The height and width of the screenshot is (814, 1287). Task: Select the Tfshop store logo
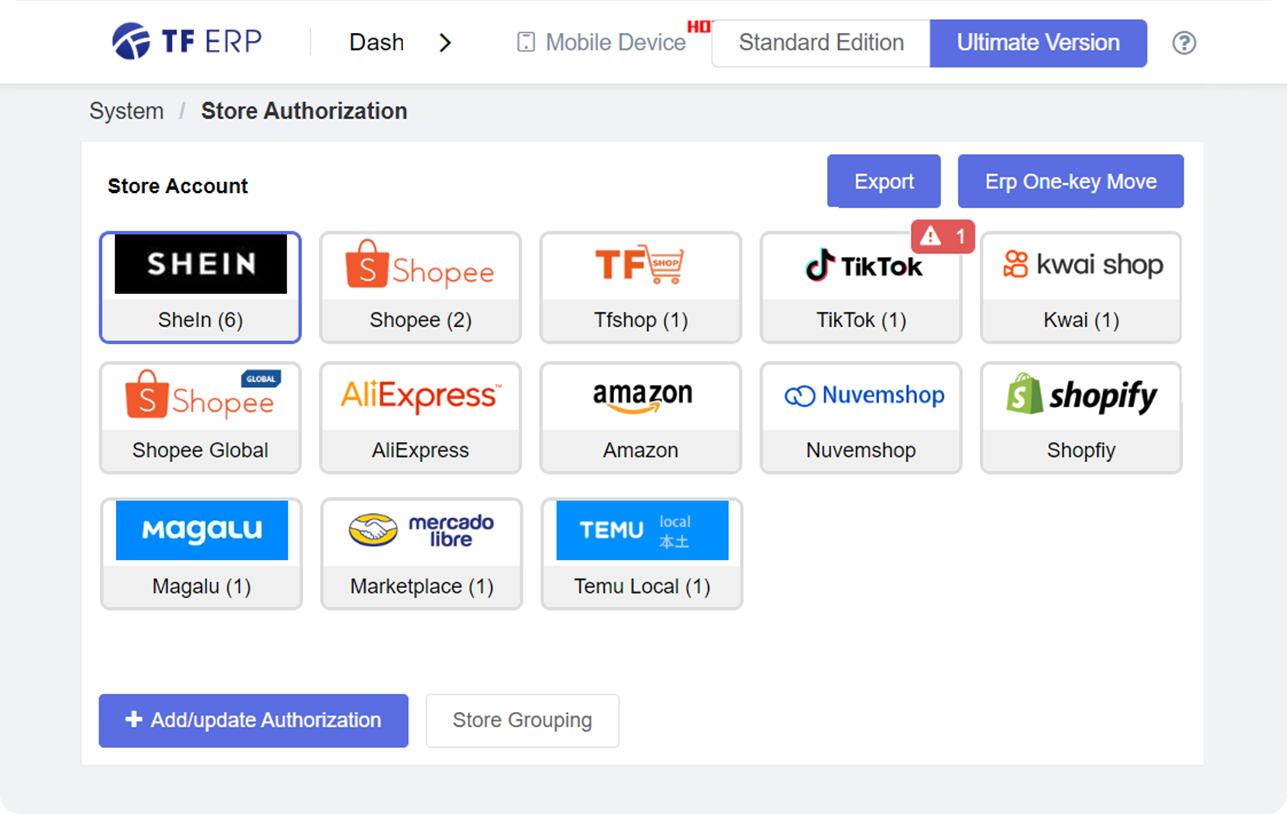point(640,265)
